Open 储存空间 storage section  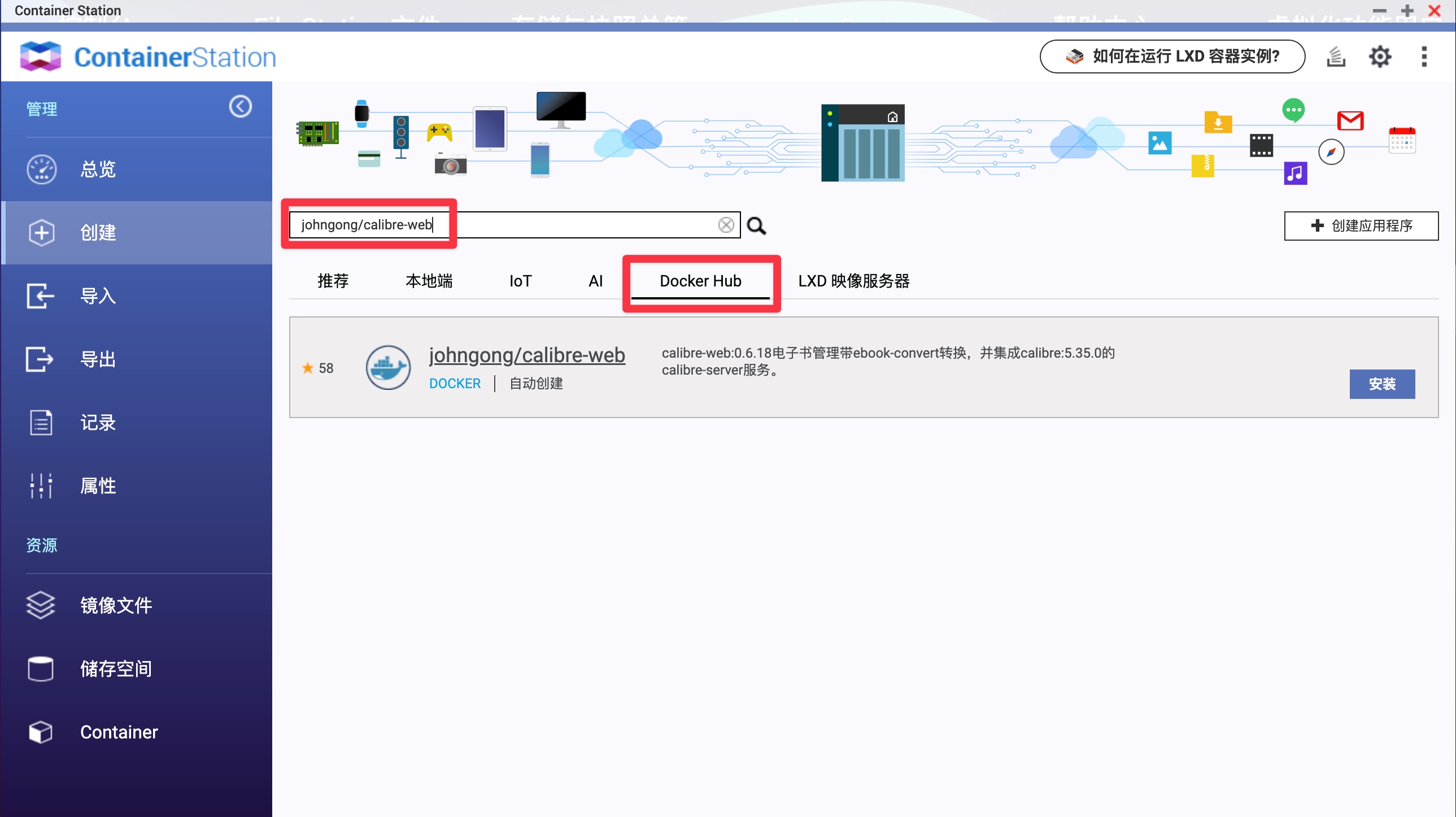click(136, 668)
